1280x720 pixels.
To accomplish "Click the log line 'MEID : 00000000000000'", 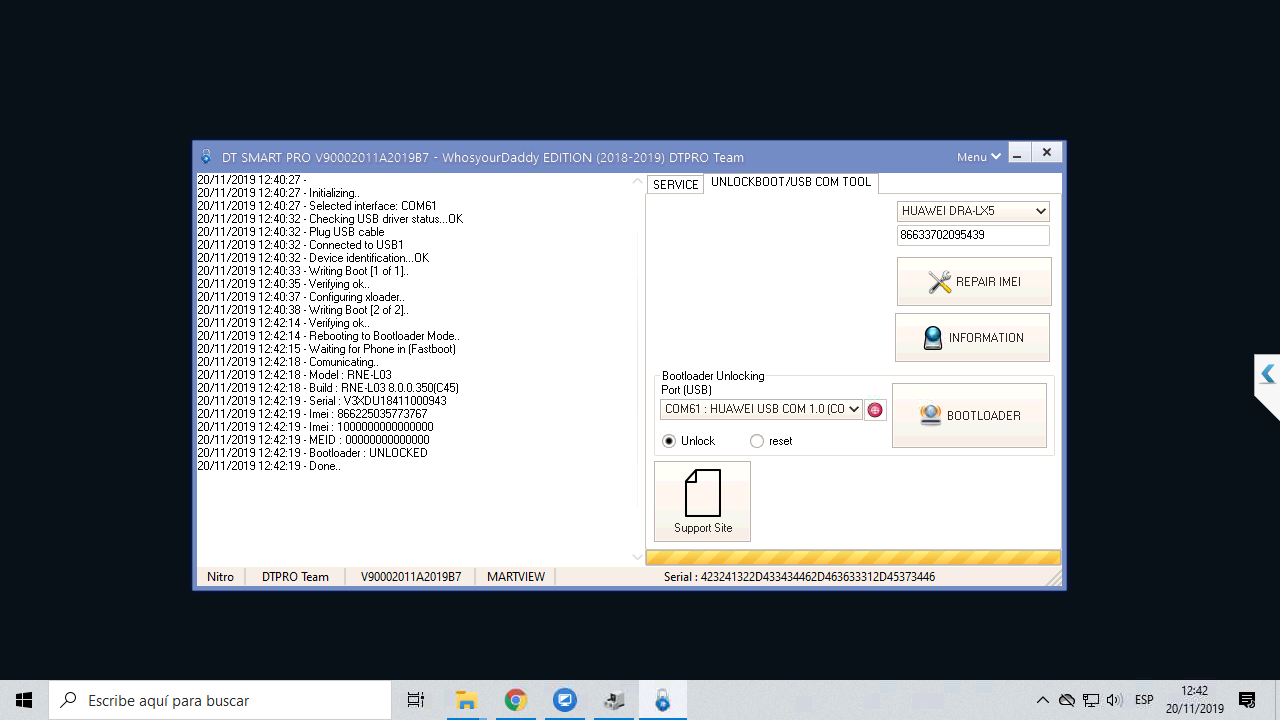I will [313, 440].
